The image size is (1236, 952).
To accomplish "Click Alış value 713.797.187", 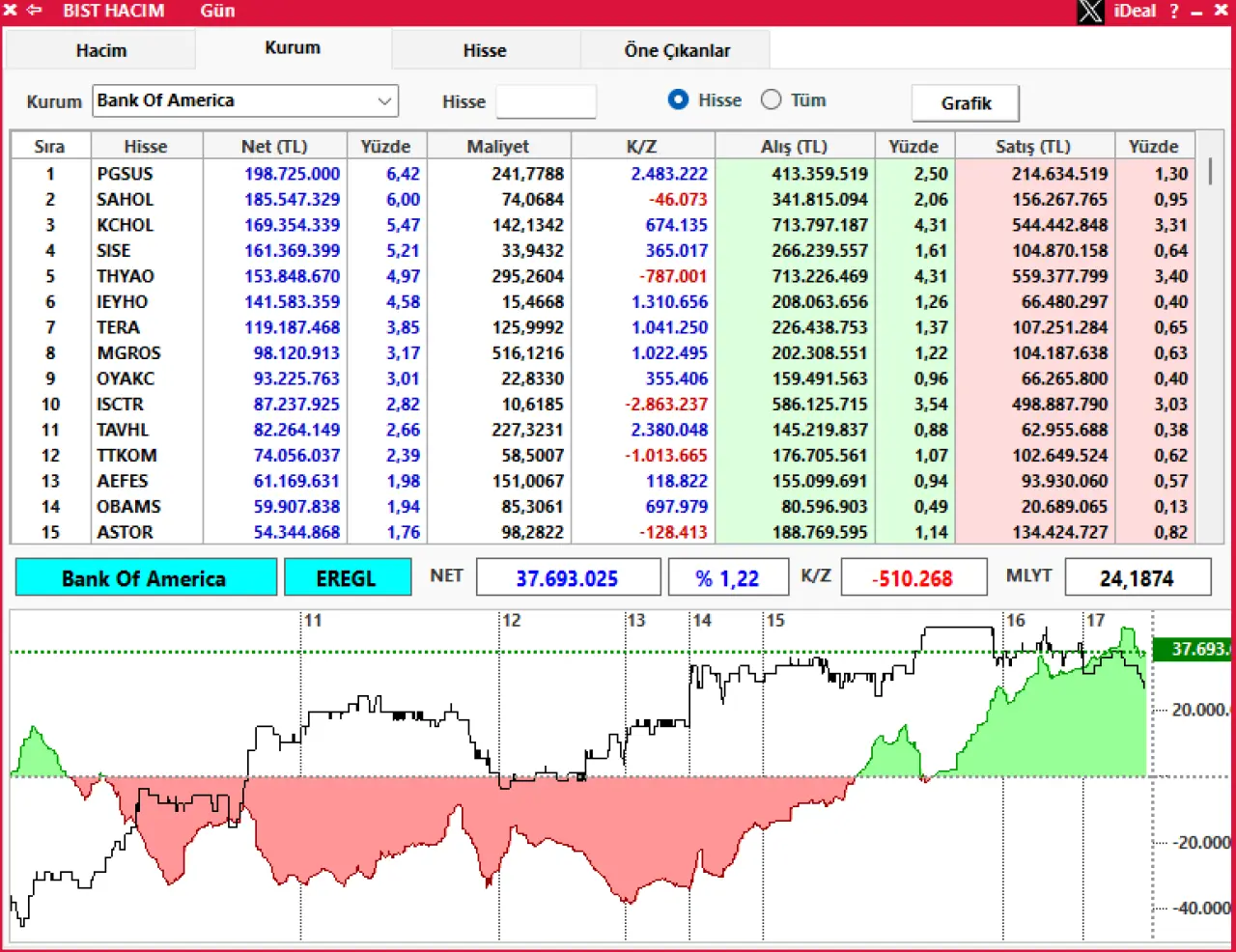I will pyautogui.click(x=820, y=225).
